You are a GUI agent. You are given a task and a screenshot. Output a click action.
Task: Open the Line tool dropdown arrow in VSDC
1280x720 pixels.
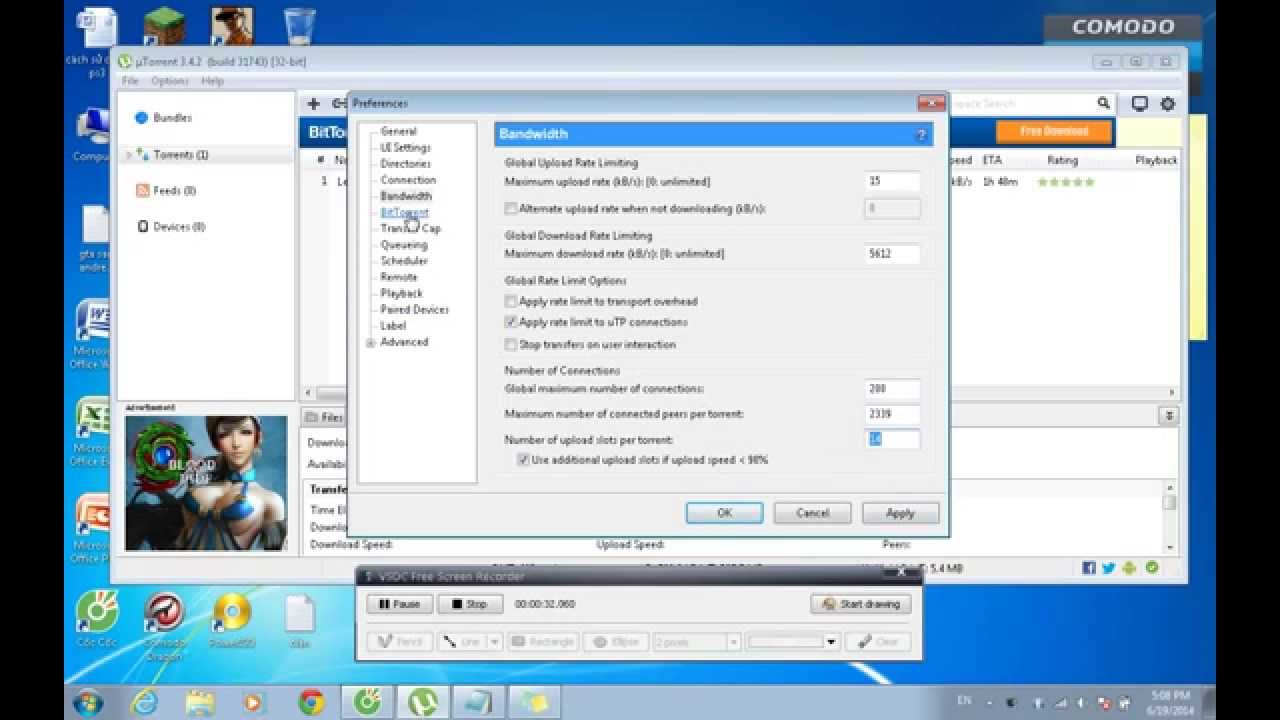(x=494, y=642)
